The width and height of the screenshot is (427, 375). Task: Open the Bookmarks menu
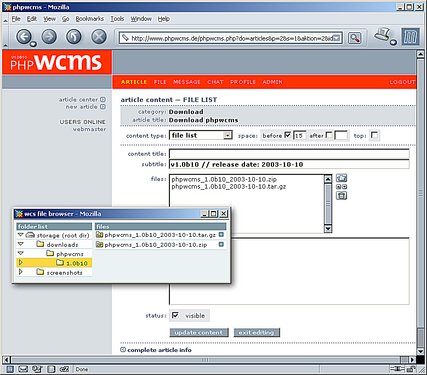pos(90,19)
